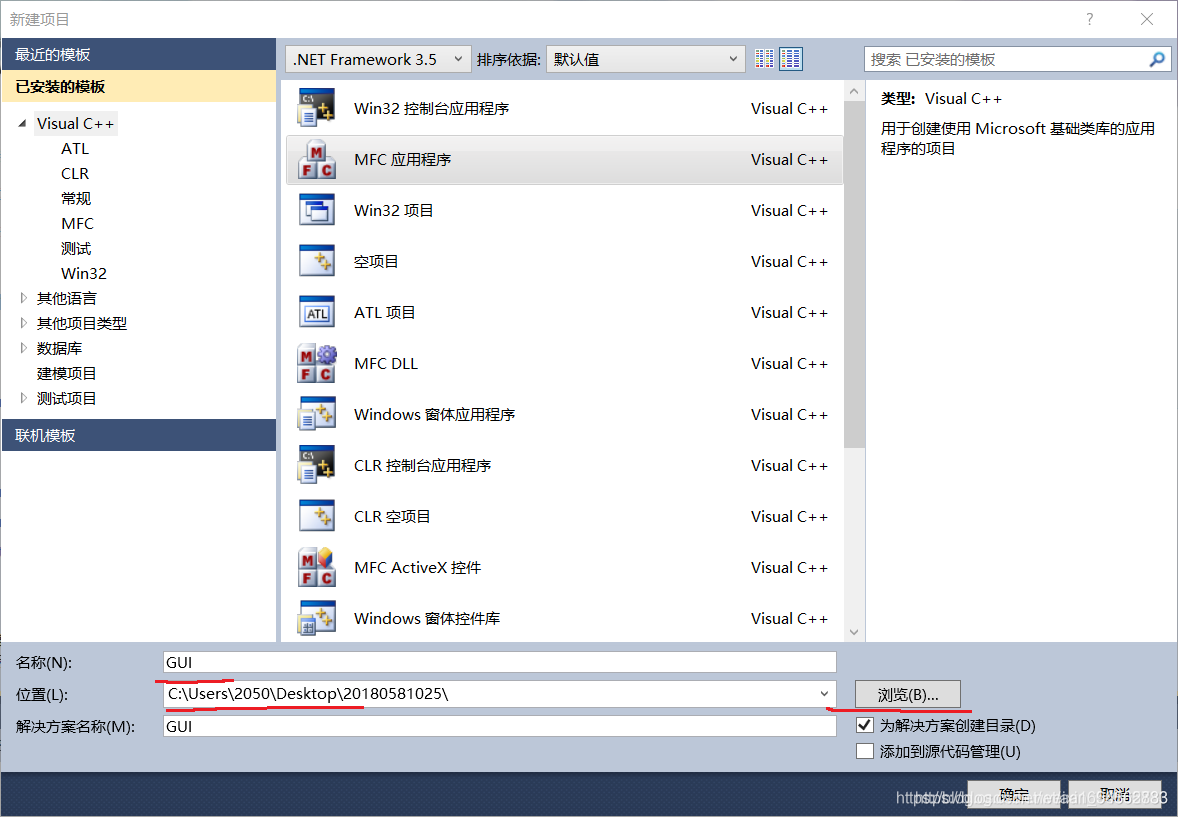The height and width of the screenshot is (817, 1178).
Task: Click the template list scrollbar thumb
Action: pos(853,274)
